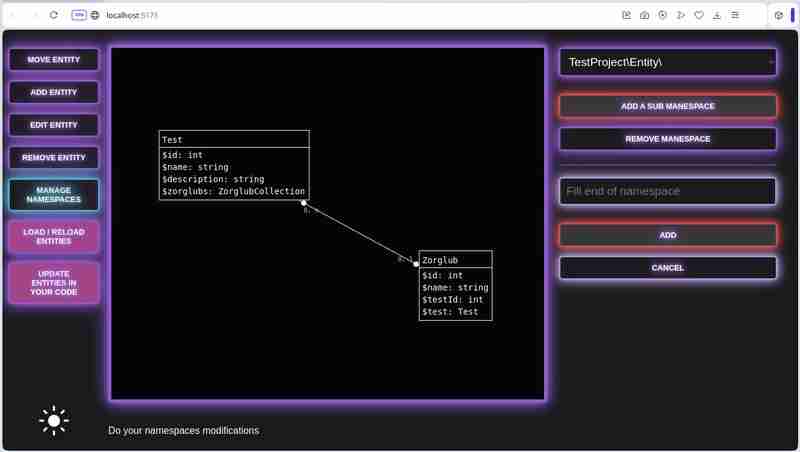Click the VPN badge in the address bar
This screenshot has width=800, height=452.
(x=79, y=15)
